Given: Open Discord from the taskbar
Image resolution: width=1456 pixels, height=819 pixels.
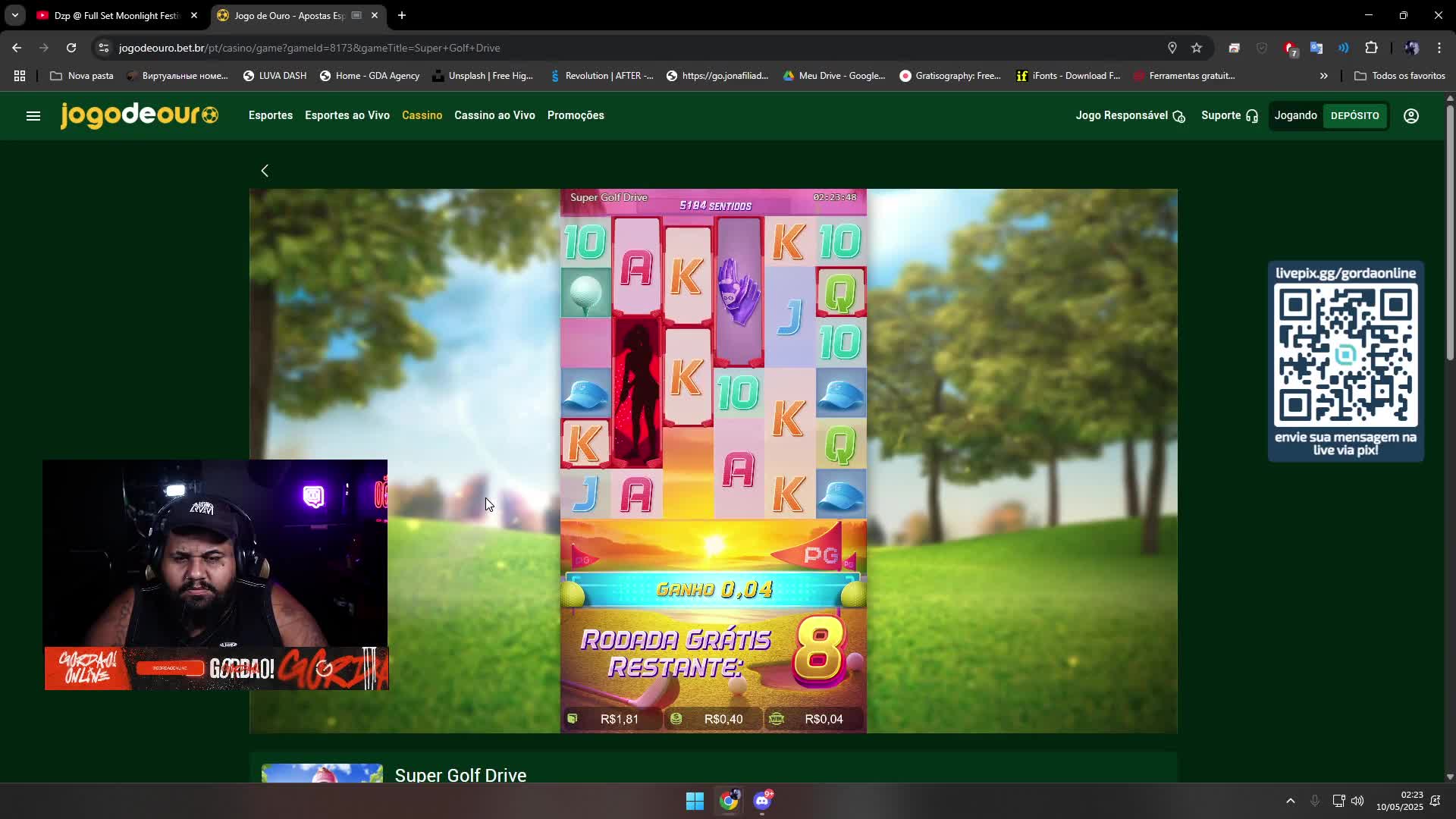Looking at the screenshot, I should pyautogui.click(x=762, y=801).
